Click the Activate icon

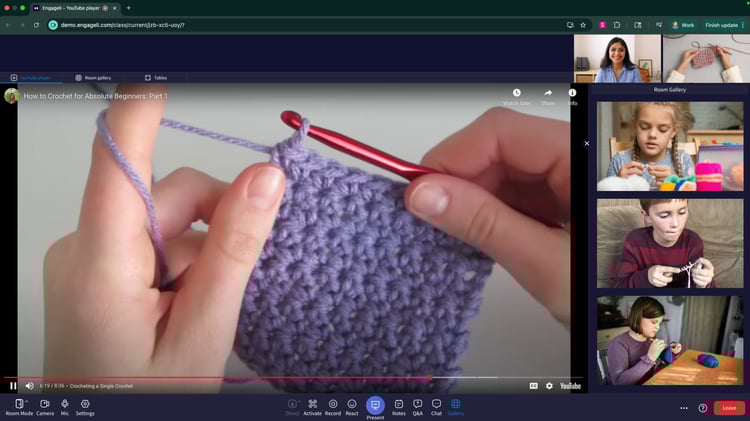click(x=313, y=405)
